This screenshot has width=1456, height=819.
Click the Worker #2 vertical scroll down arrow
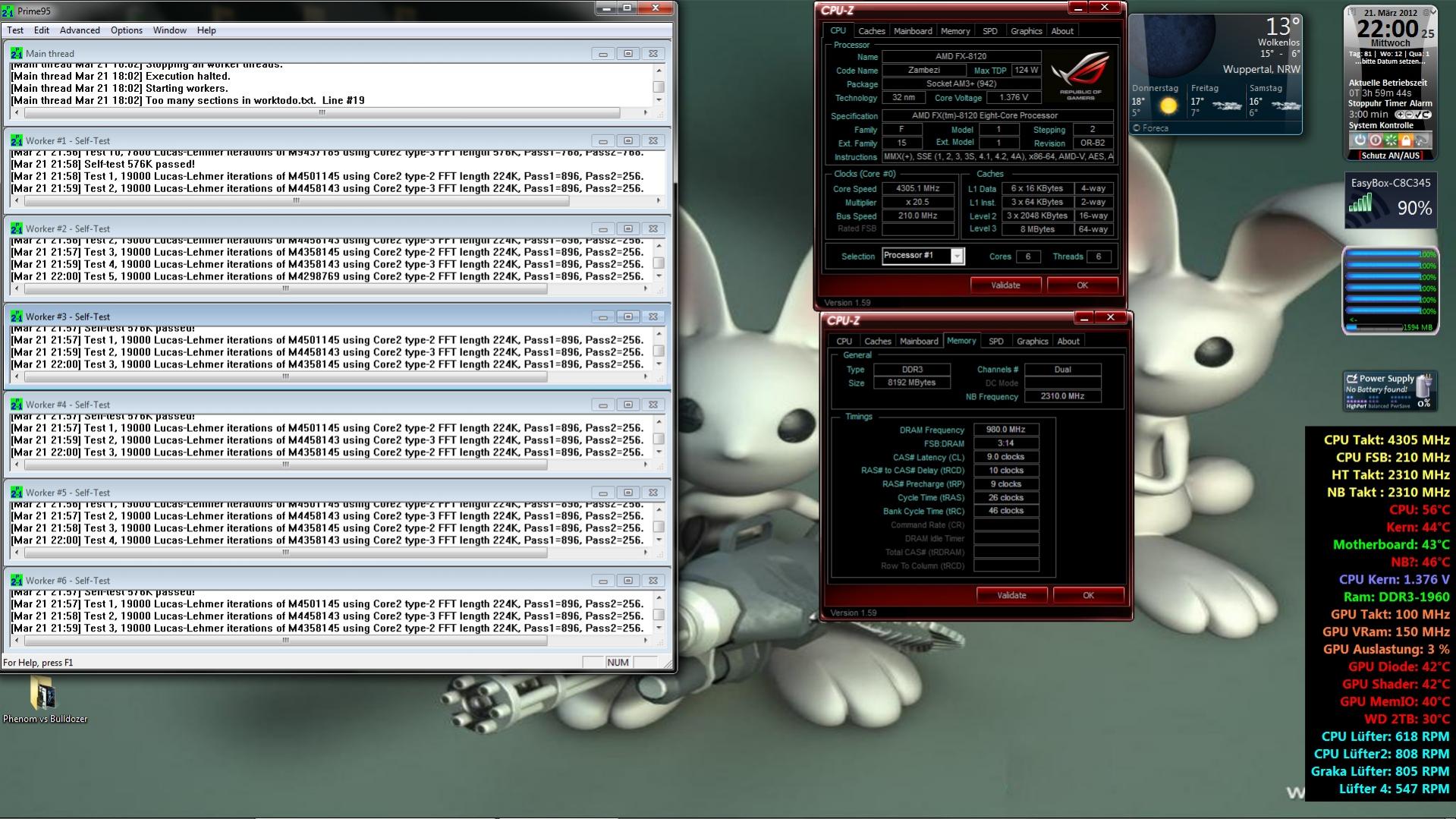coord(659,276)
